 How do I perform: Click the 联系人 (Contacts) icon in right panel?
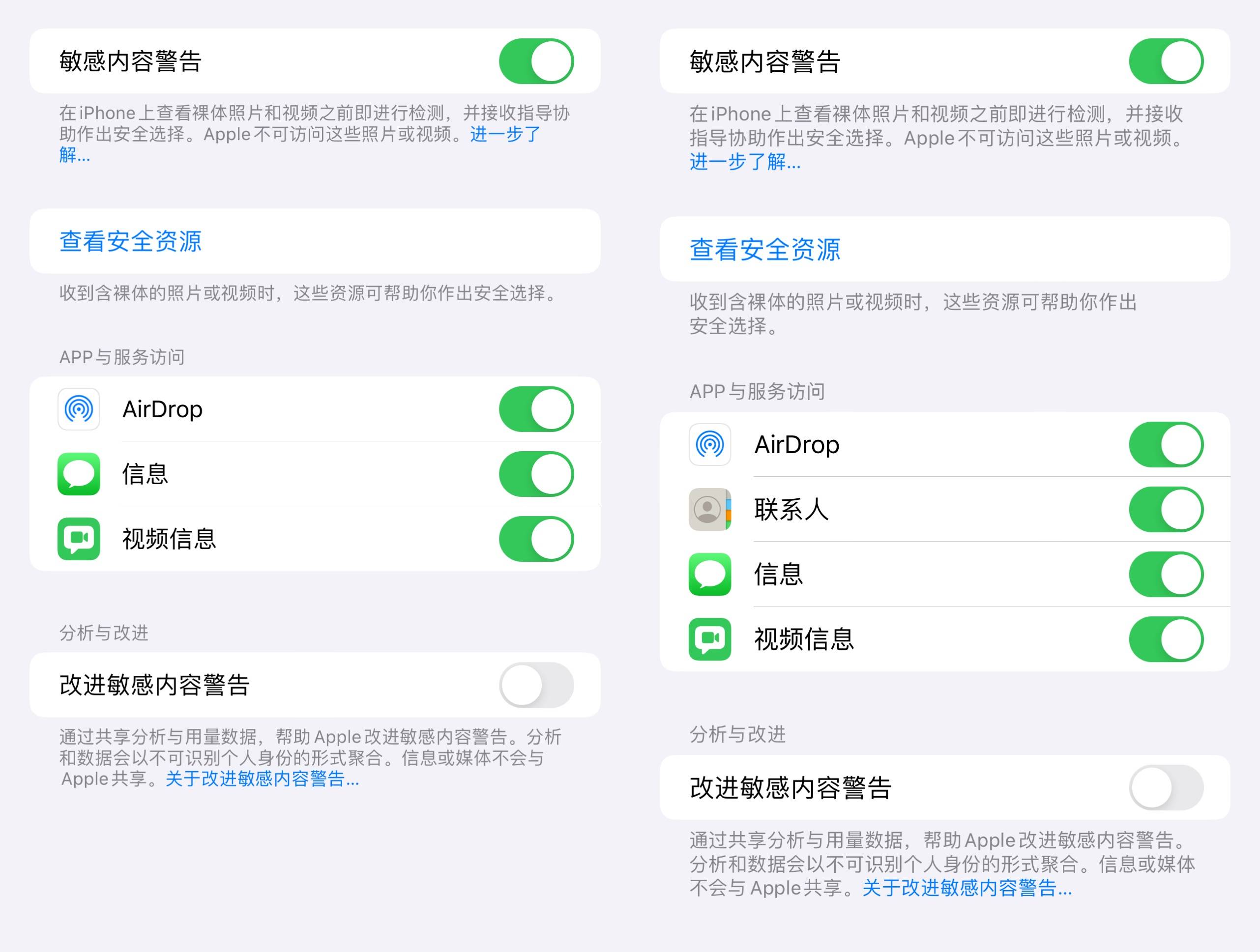710,510
